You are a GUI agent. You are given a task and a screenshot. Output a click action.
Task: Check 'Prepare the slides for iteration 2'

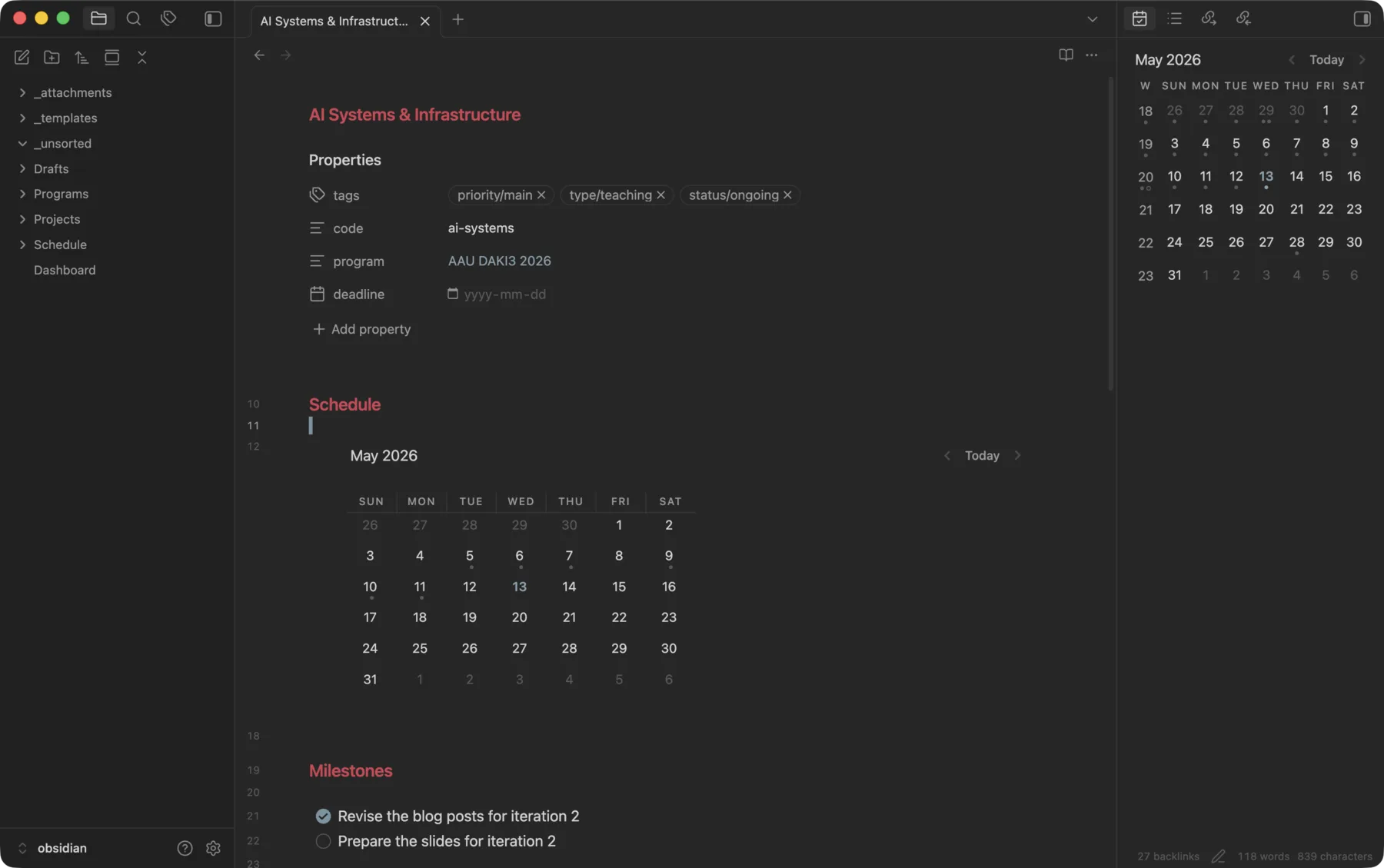click(323, 842)
